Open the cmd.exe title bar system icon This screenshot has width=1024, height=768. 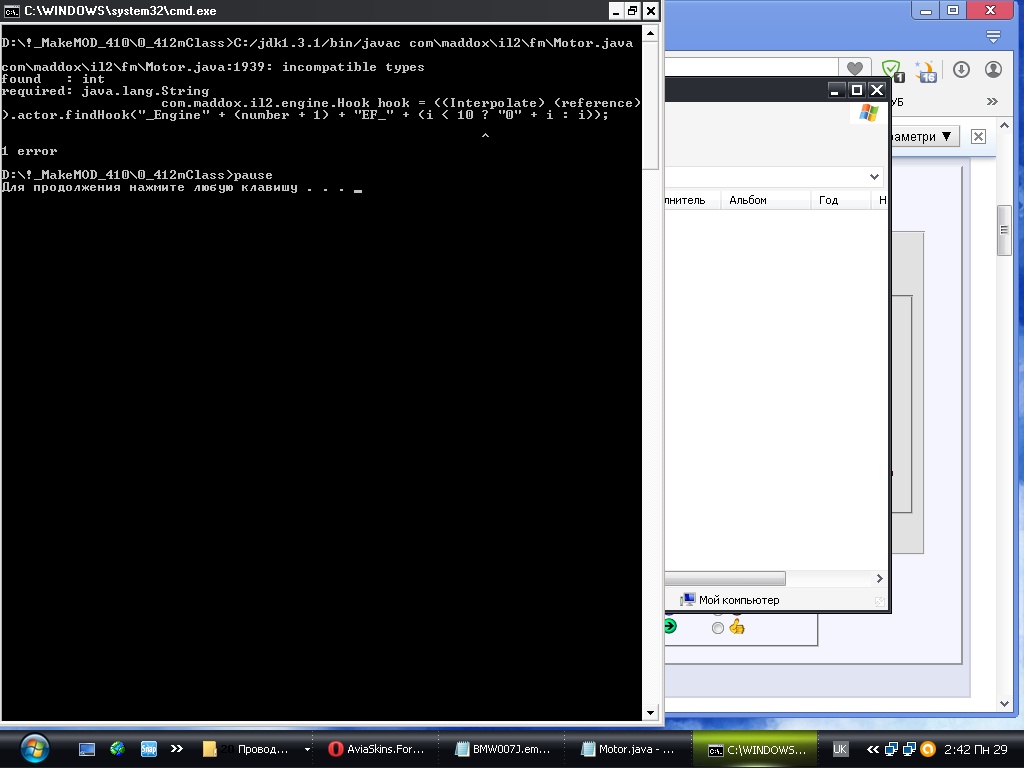coord(12,11)
